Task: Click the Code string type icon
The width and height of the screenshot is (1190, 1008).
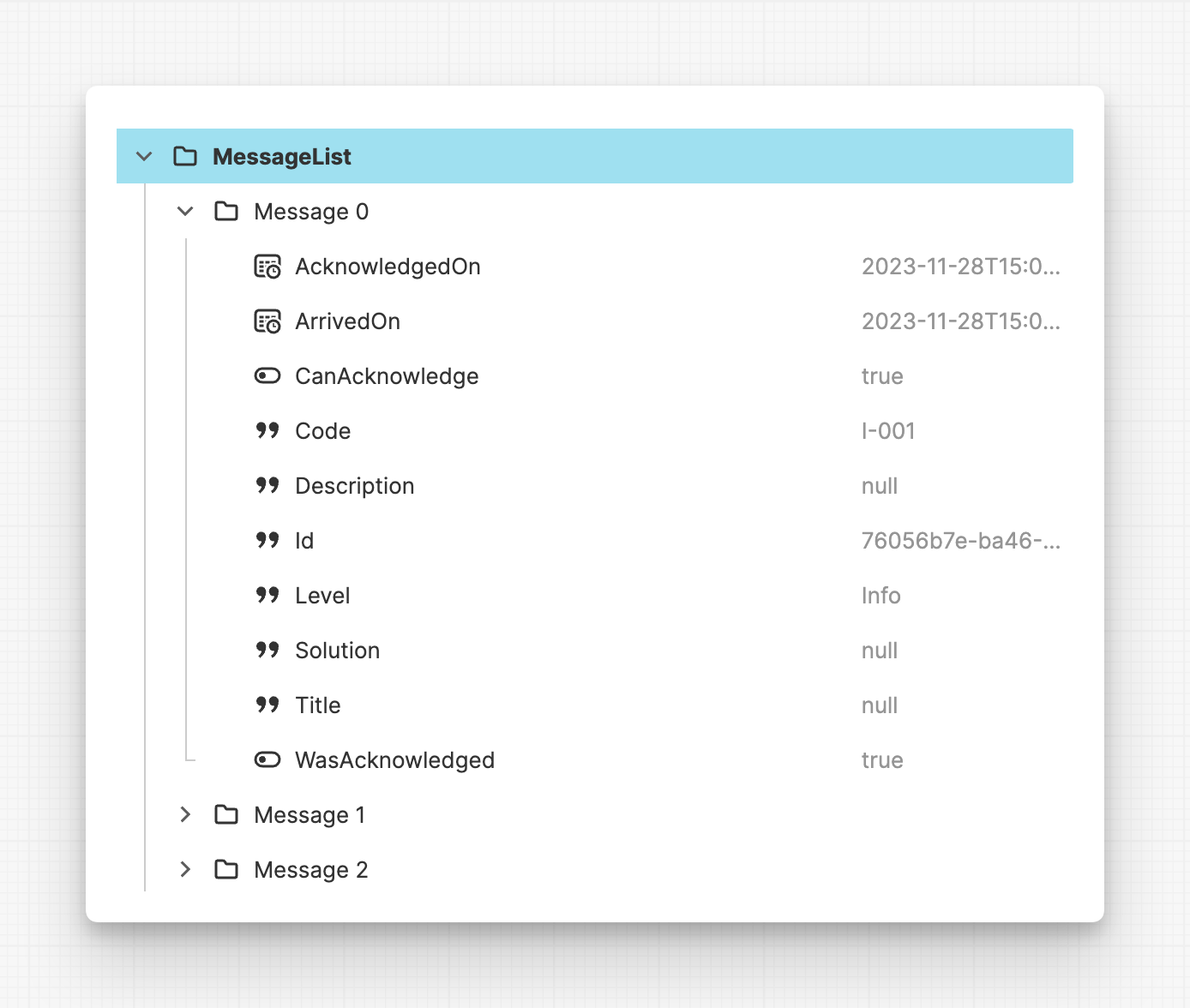Action: pyautogui.click(x=267, y=430)
